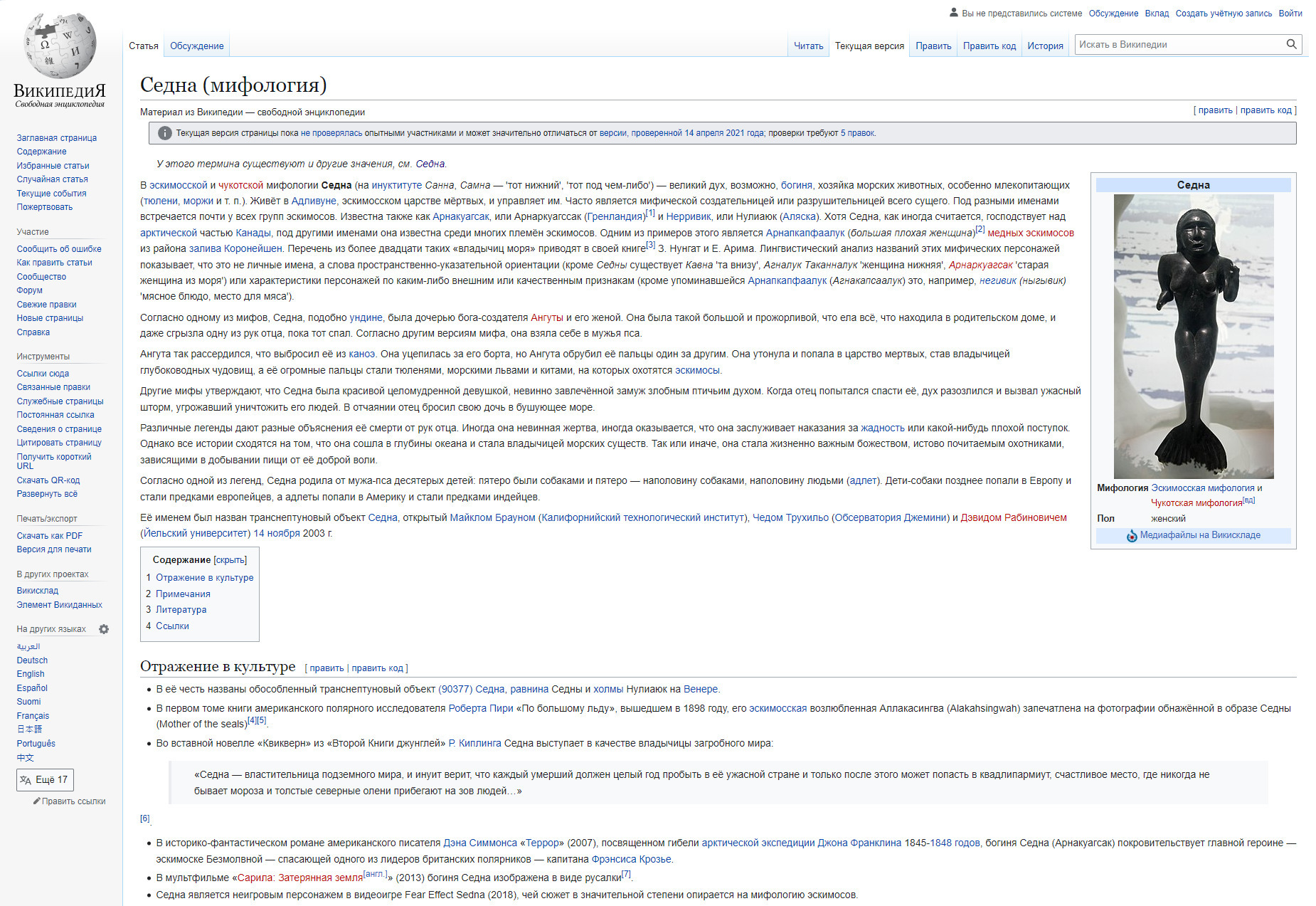Click the magnifying glass search icon

tap(1291, 44)
